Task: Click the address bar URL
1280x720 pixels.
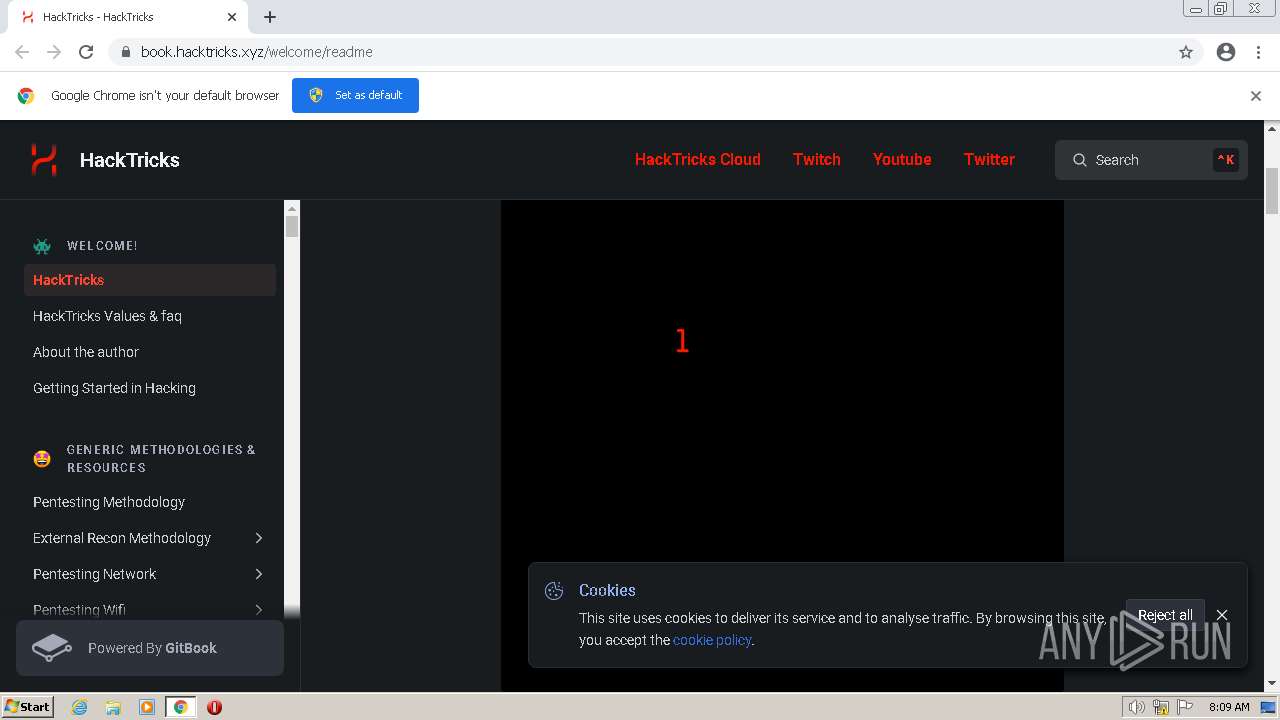Action: click(x=257, y=52)
